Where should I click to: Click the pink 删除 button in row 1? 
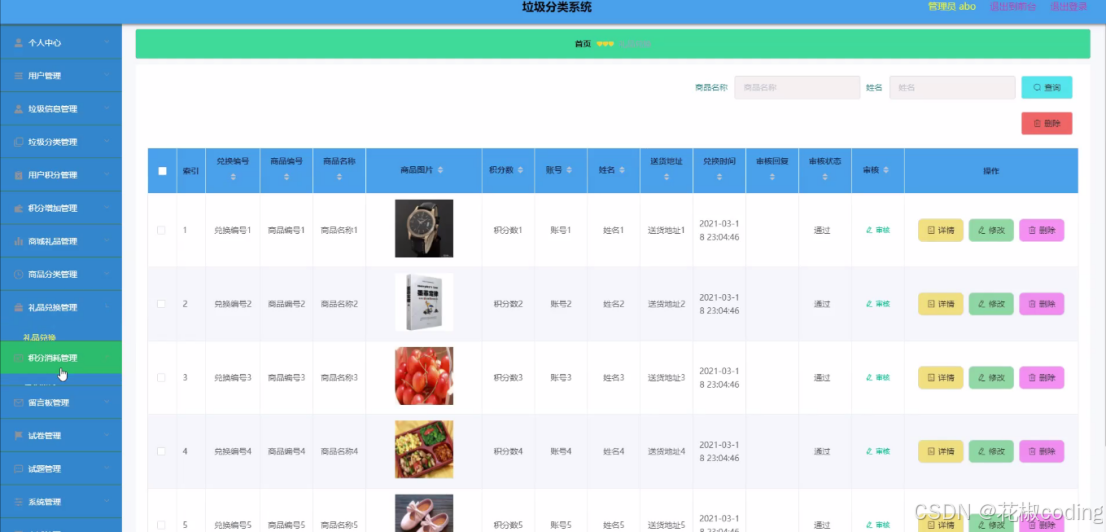(x=1041, y=231)
